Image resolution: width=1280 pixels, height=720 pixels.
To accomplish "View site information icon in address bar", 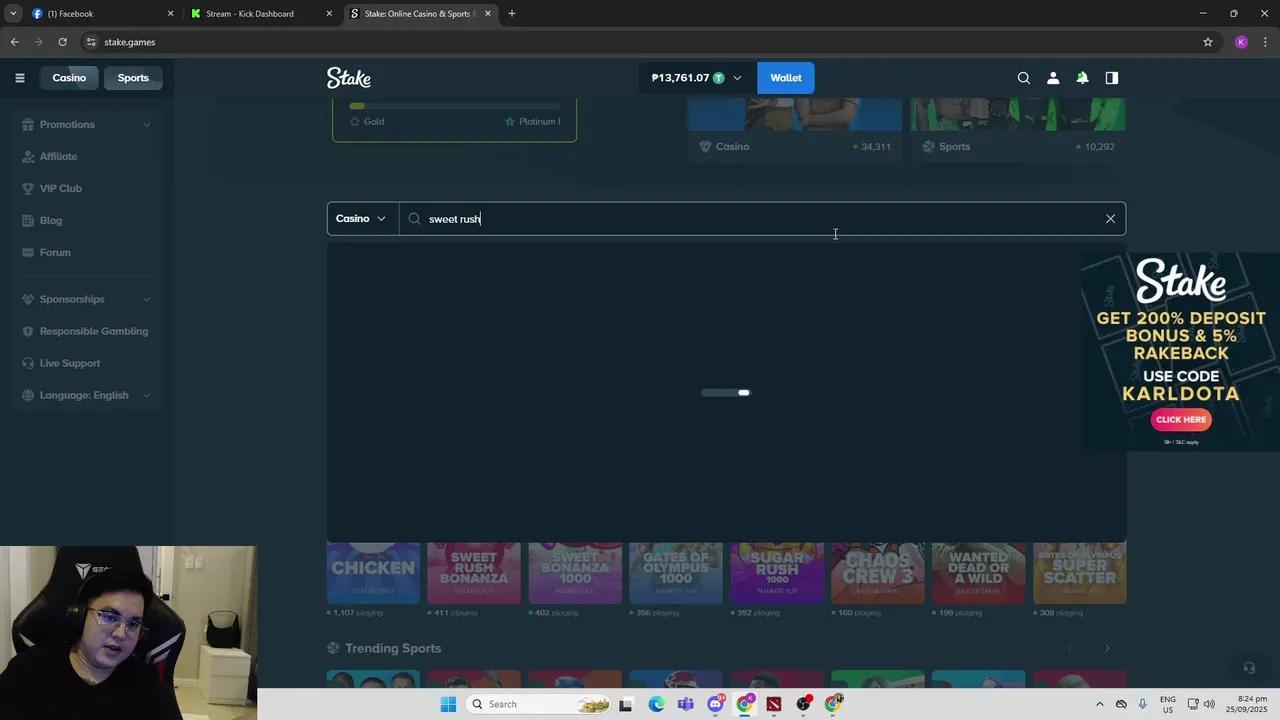I will click(x=91, y=42).
